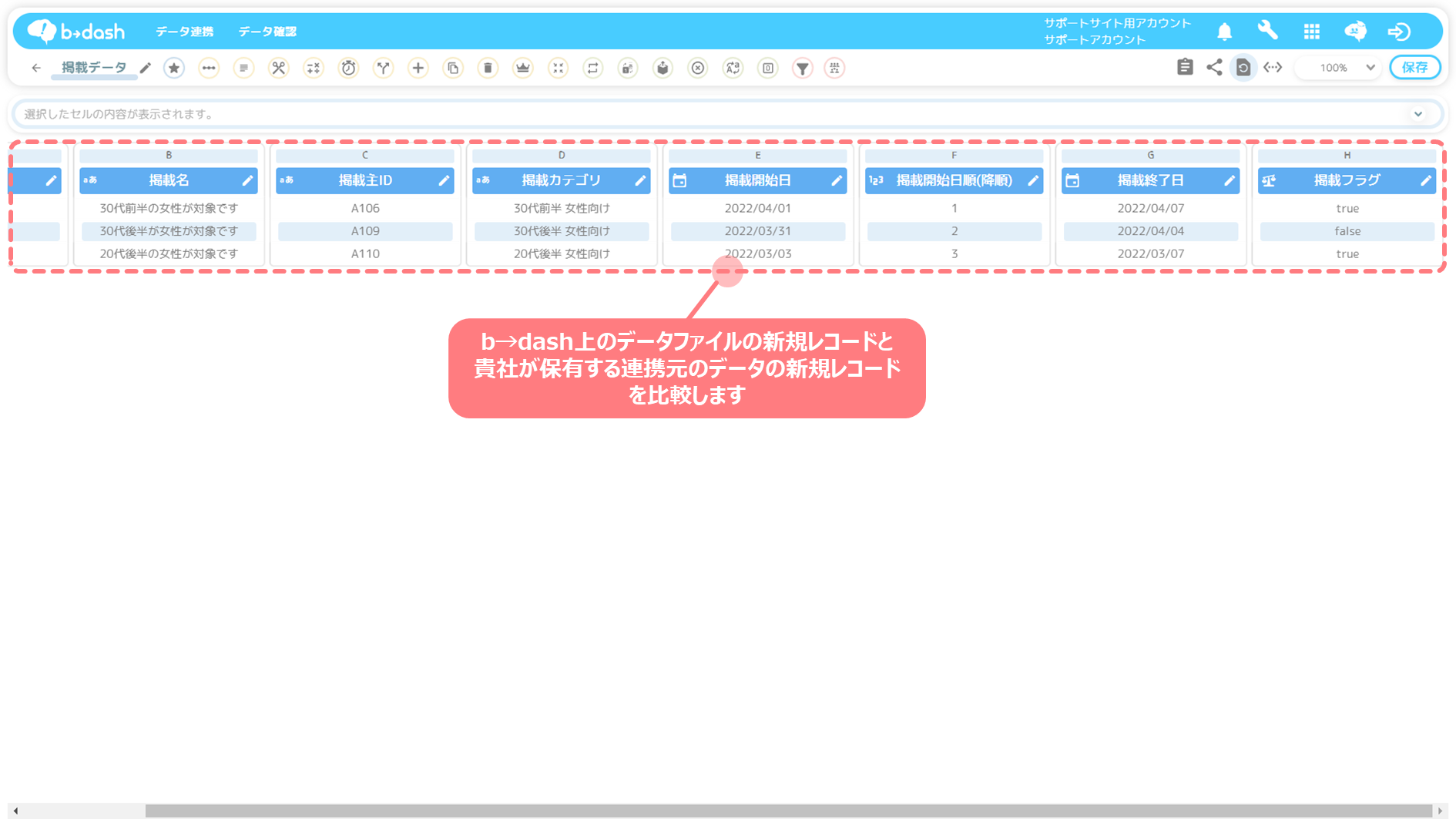Click the share icon
Screen dimensions: 1456x819
point(1214,67)
